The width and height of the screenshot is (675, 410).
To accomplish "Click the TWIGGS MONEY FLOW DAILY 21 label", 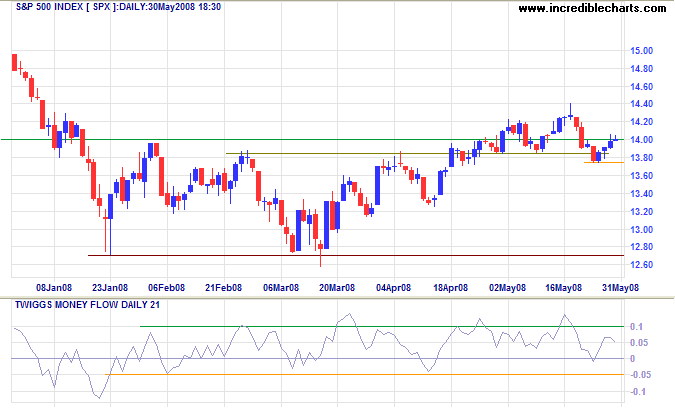I will [87, 305].
